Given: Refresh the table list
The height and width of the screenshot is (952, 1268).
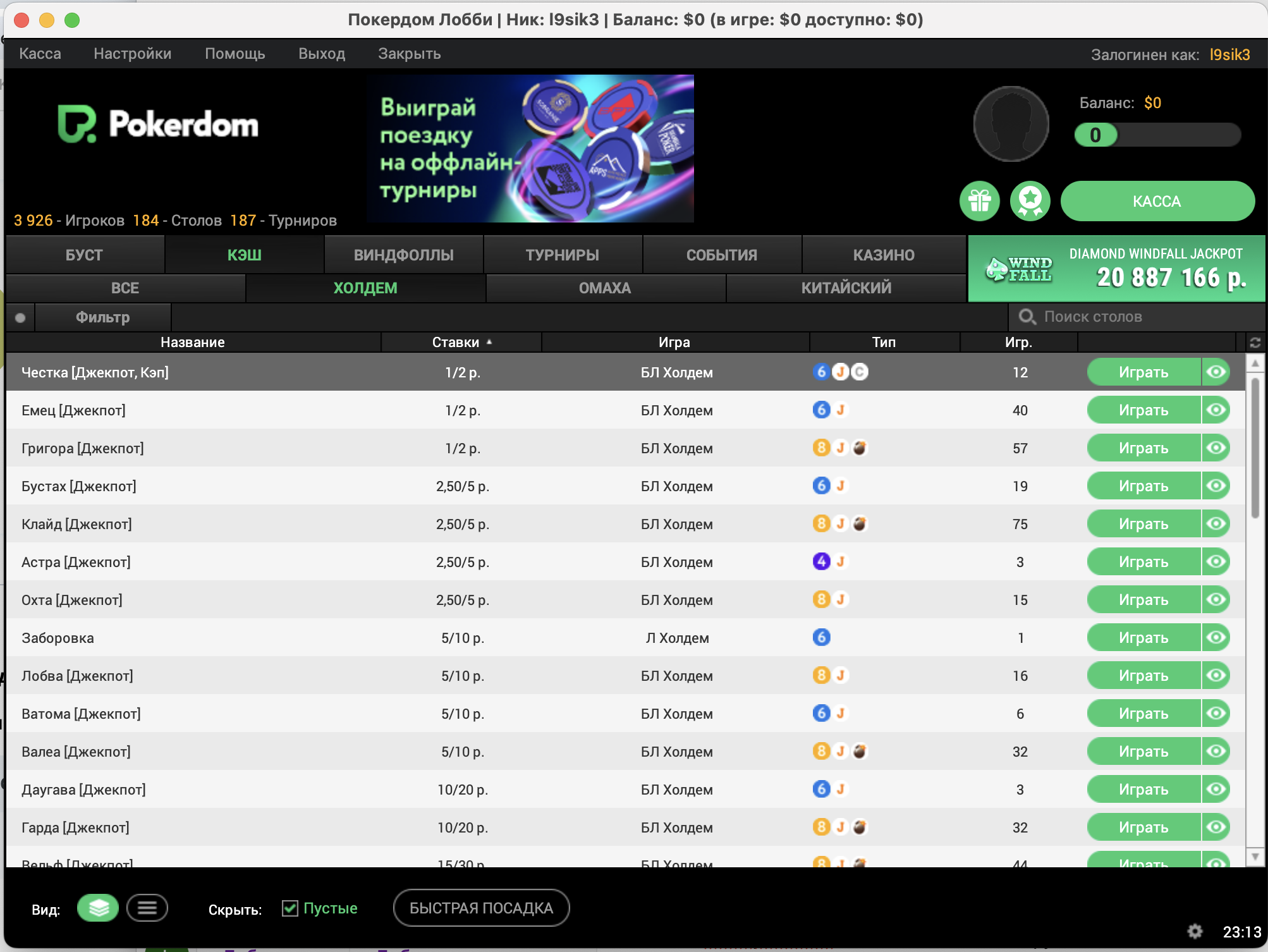Looking at the screenshot, I should (x=1255, y=342).
